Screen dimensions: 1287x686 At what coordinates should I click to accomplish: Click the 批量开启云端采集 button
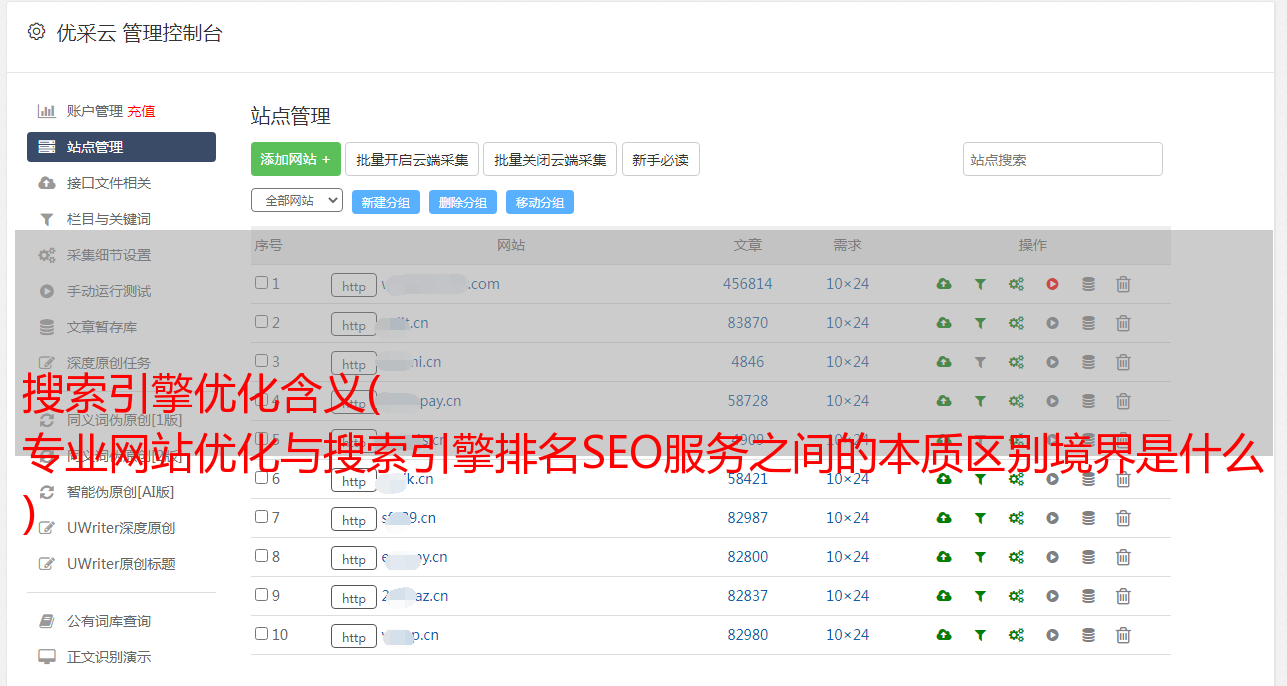click(x=412, y=159)
